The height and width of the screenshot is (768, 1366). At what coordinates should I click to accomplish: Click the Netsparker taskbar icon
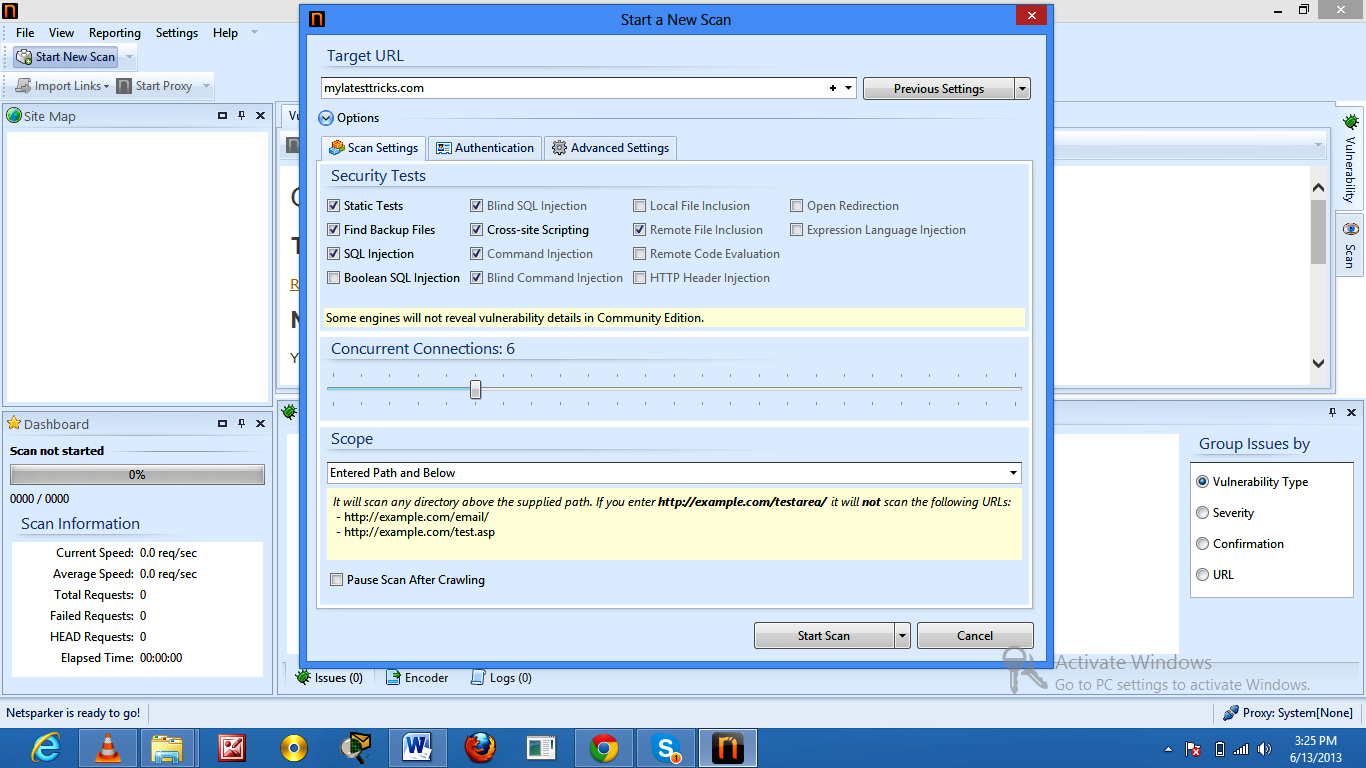pos(727,748)
